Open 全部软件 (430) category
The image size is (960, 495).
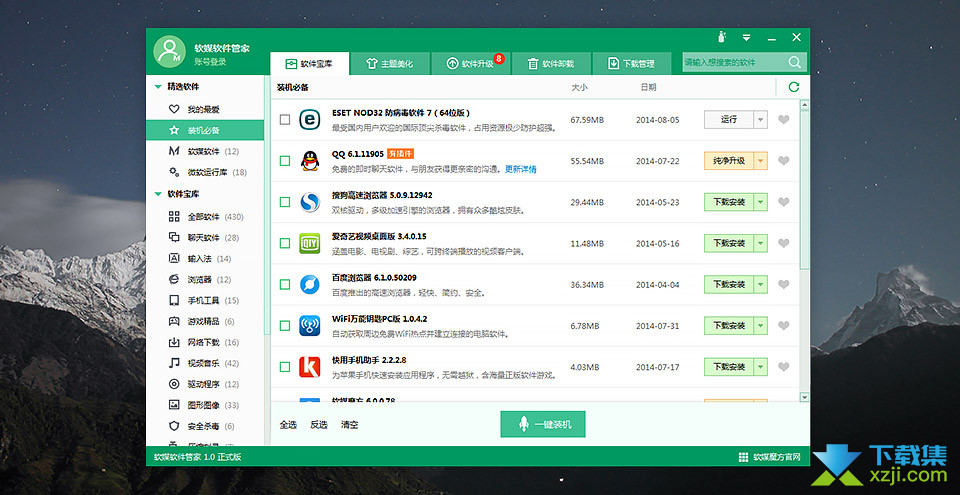204,217
